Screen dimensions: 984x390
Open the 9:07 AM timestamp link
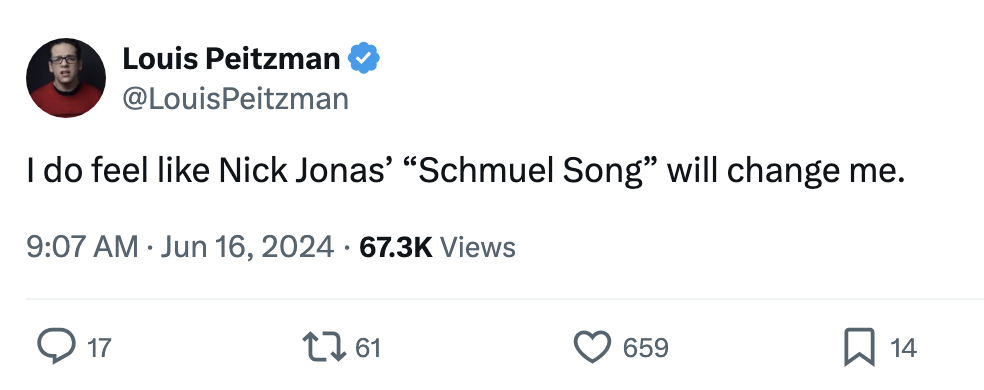pos(82,247)
